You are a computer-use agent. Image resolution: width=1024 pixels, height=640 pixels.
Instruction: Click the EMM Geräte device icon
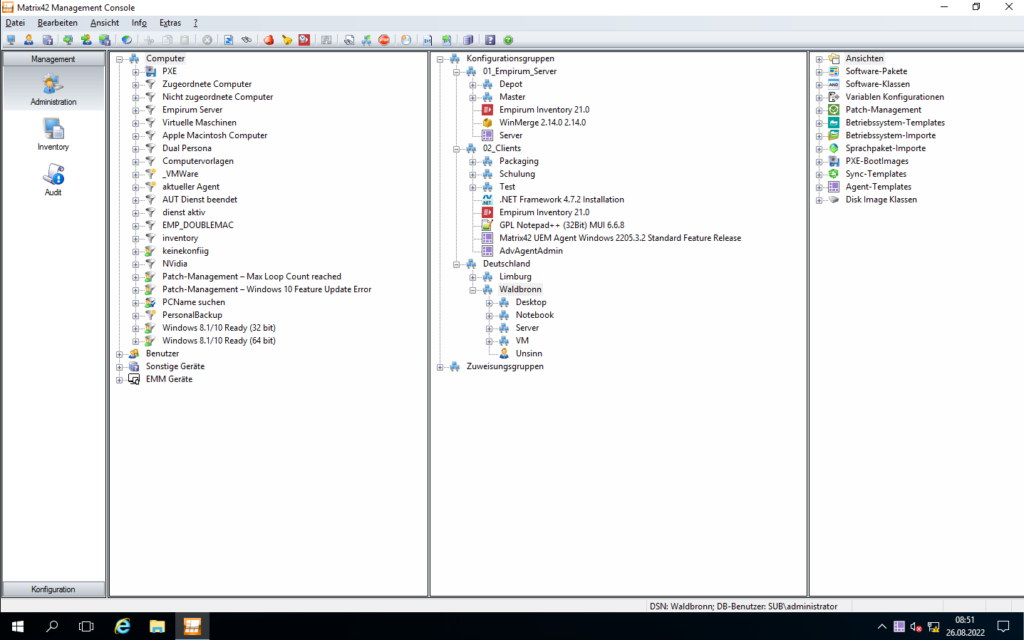coord(134,379)
